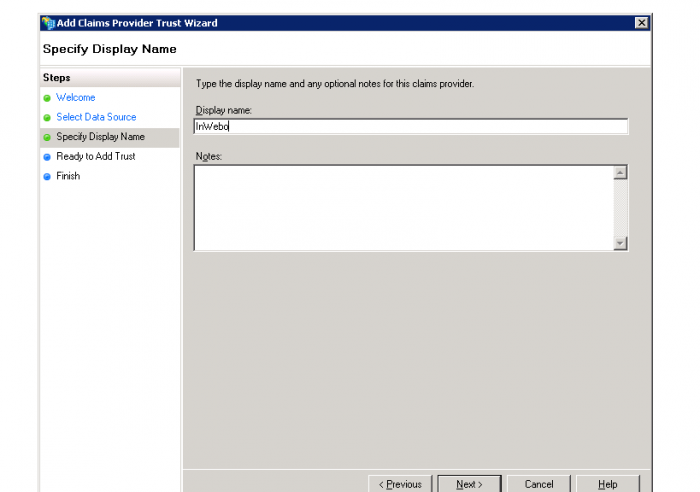Click the green bullet beside Welcome

[47, 98]
